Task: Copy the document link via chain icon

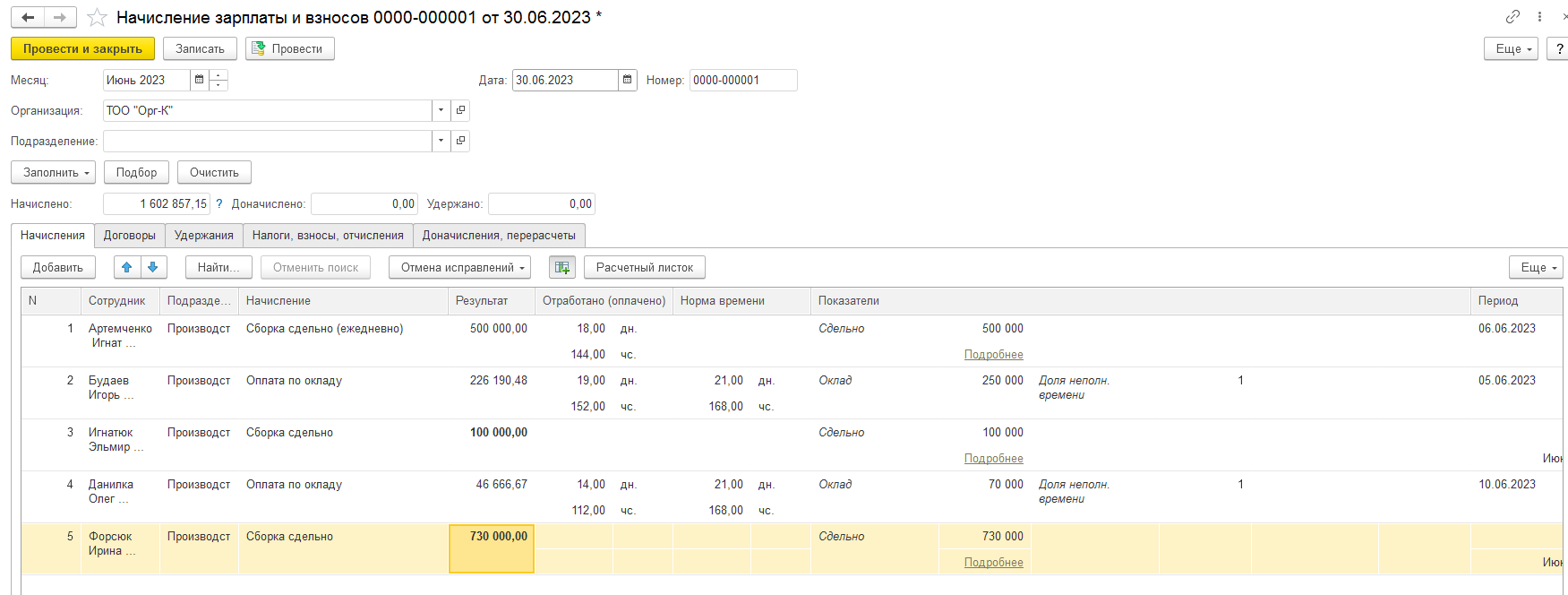Action: (x=1512, y=17)
